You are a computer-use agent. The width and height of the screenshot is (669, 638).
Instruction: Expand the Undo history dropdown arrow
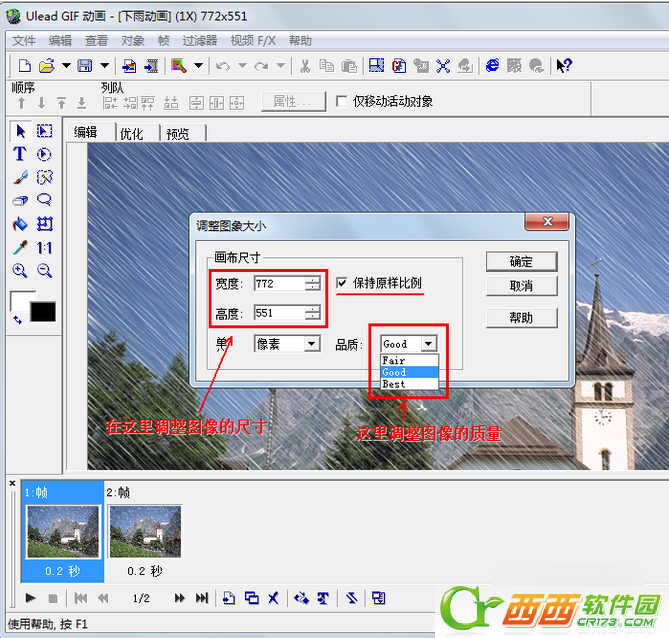pos(242,66)
